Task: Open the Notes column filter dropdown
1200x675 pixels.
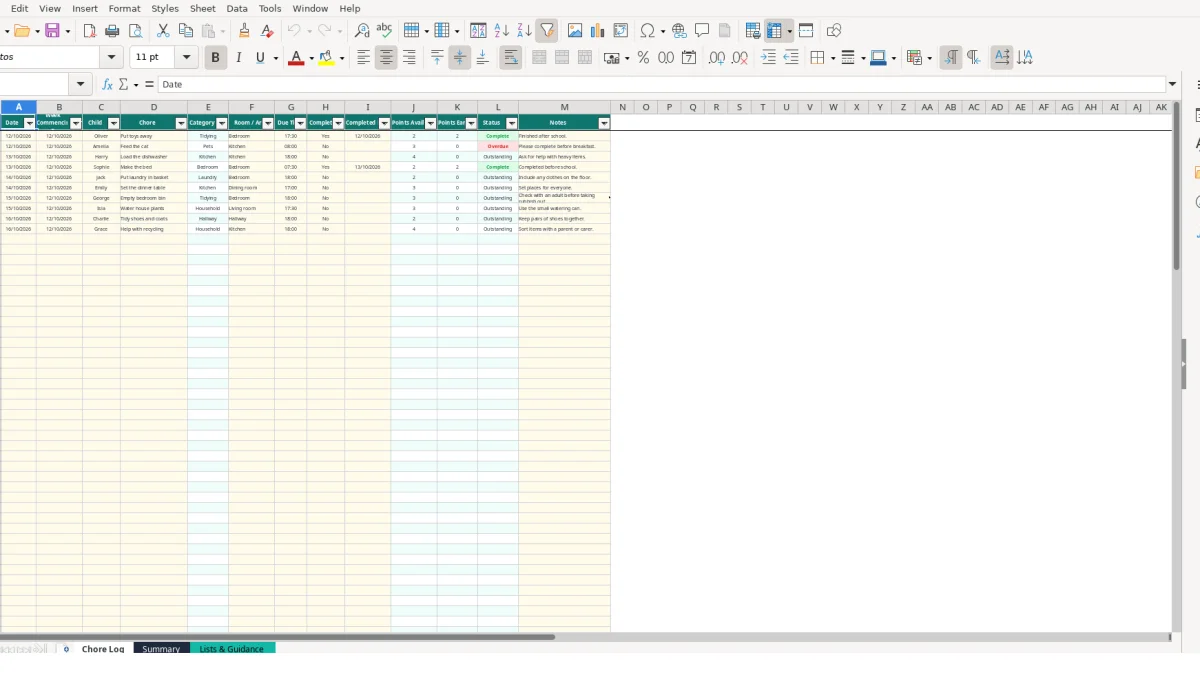Action: click(604, 123)
